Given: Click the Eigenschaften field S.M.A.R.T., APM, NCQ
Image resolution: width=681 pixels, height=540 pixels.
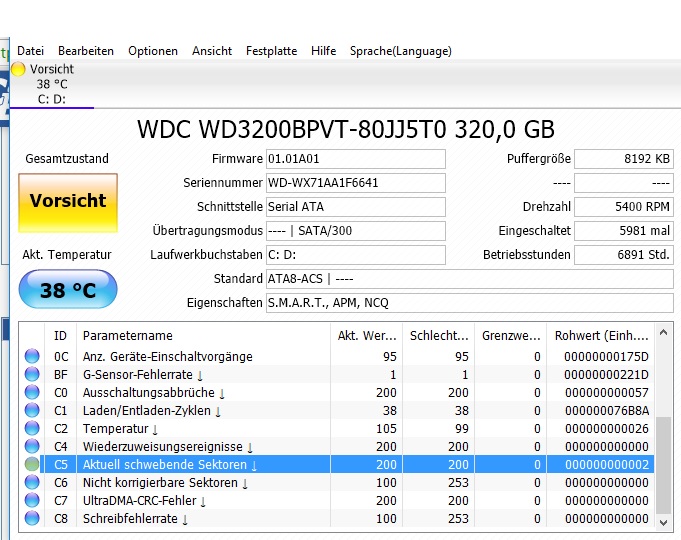Looking at the screenshot, I should 469,303.
